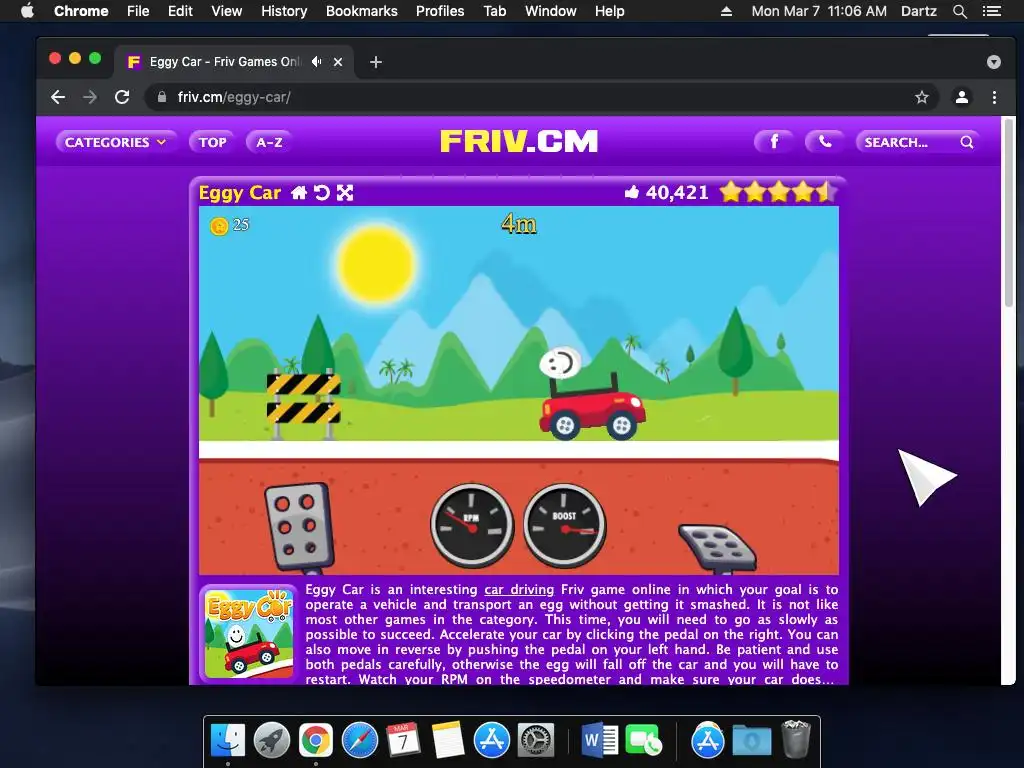Viewport: 1024px width, 768px height.
Task: Click the FRIV.CM logo
Action: [x=519, y=141]
